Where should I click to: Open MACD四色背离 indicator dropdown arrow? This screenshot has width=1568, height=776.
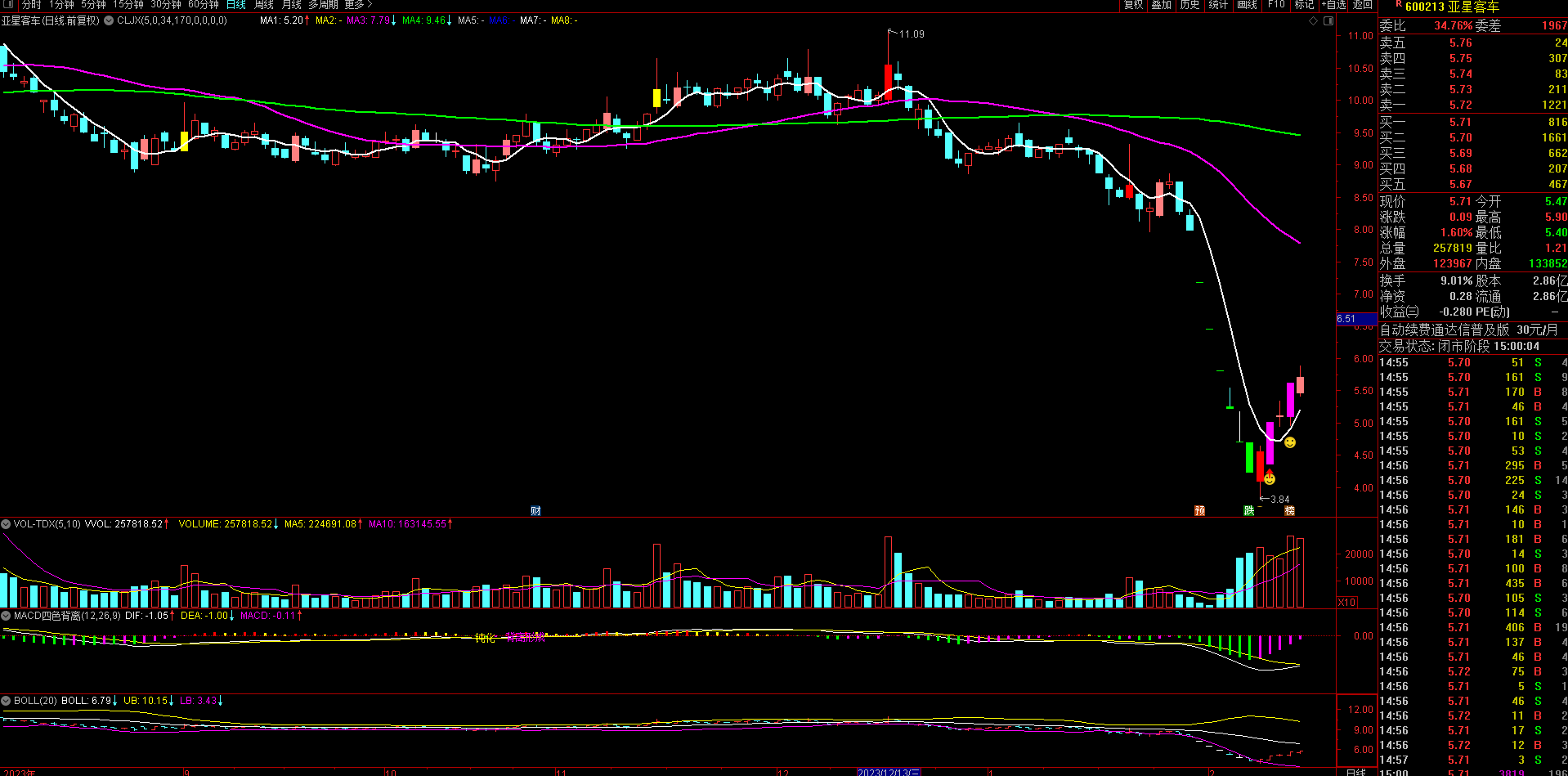click(x=6, y=616)
